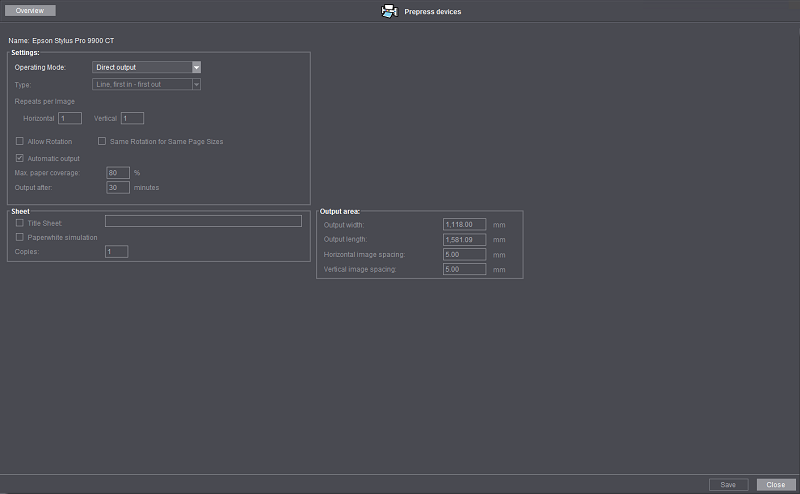Open the Overview tab
This screenshot has width=800, height=494.
tap(29, 10)
